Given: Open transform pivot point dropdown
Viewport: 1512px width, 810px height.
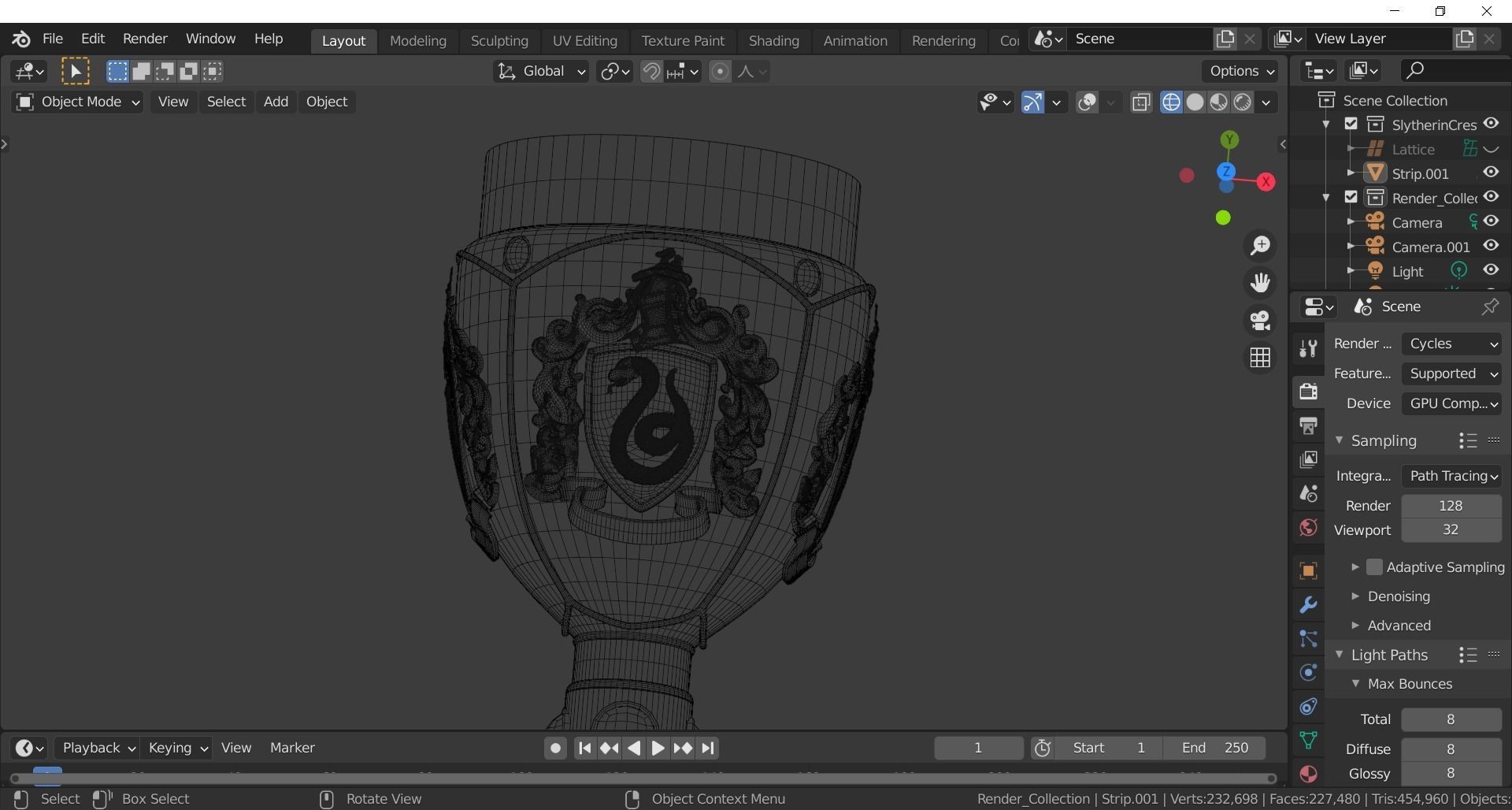Looking at the screenshot, I should pos(614,72).
